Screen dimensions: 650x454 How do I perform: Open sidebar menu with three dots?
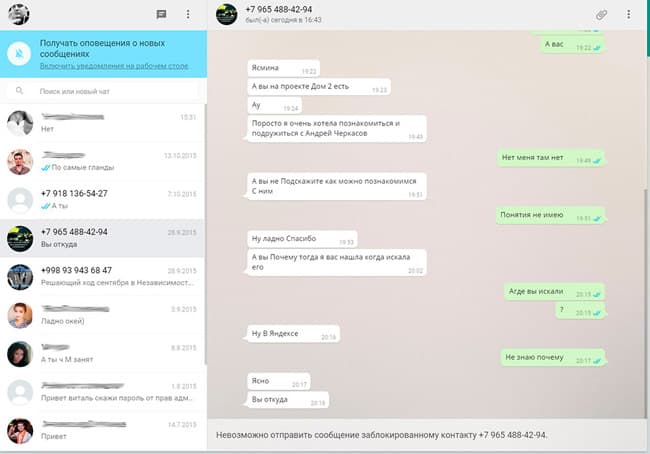pyautogui.click(x=188, y=15)
